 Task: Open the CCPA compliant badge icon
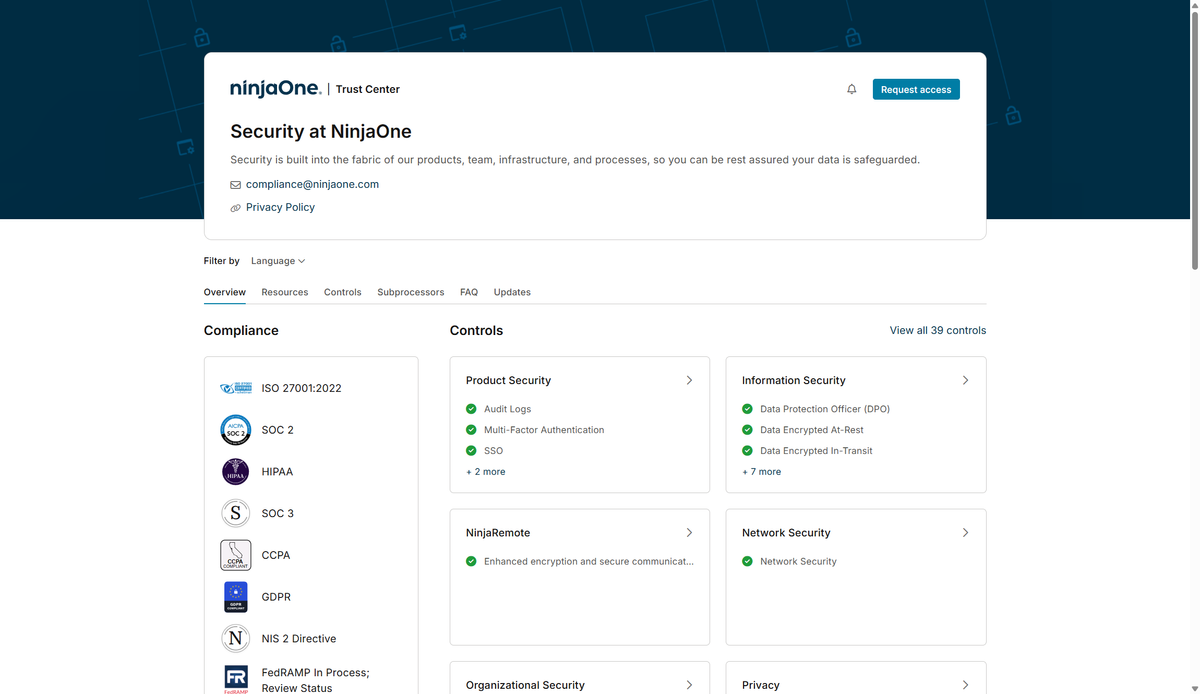pos(236,555)
